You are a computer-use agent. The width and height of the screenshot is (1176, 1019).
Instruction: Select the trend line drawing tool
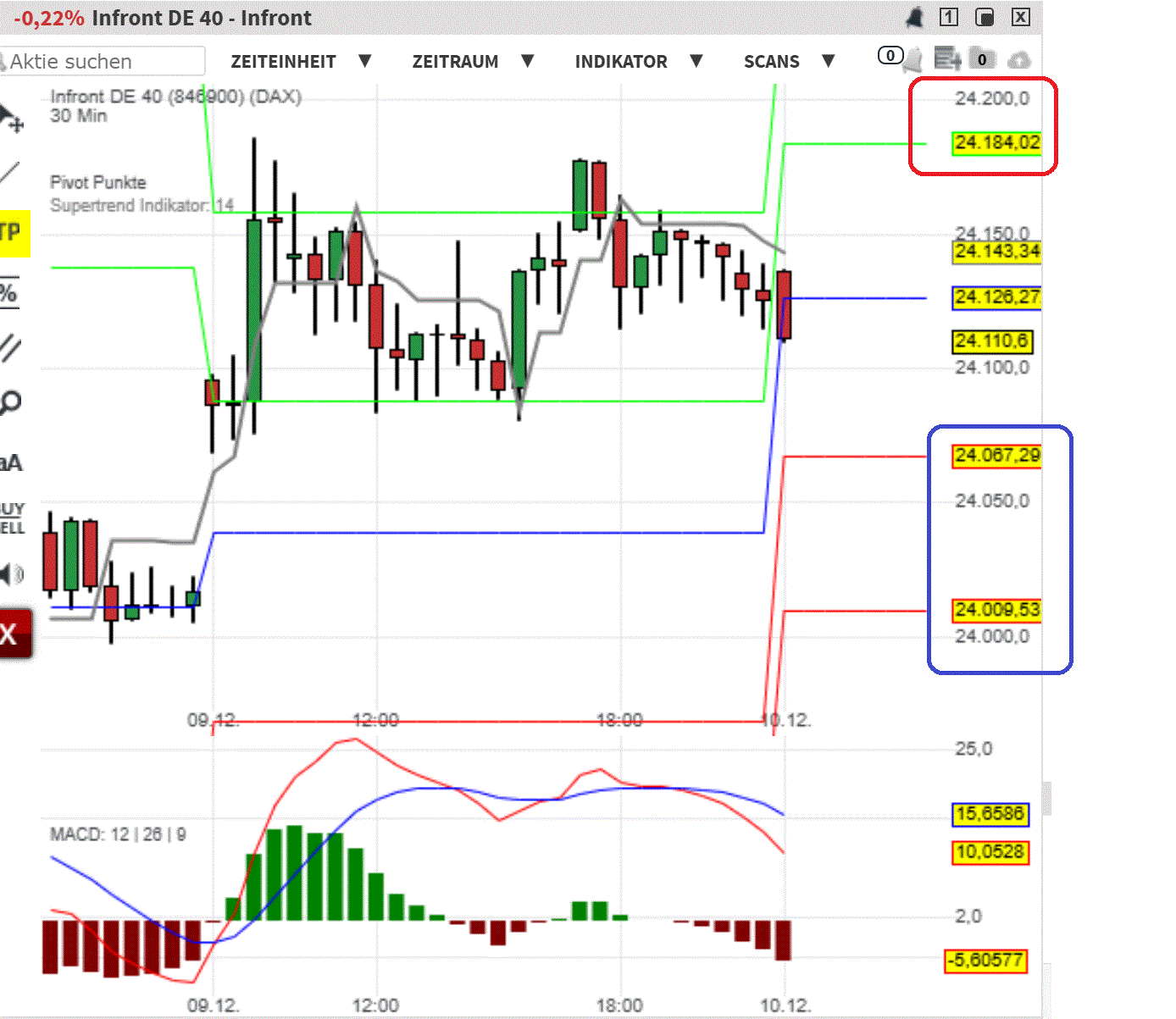click(9, 174)
